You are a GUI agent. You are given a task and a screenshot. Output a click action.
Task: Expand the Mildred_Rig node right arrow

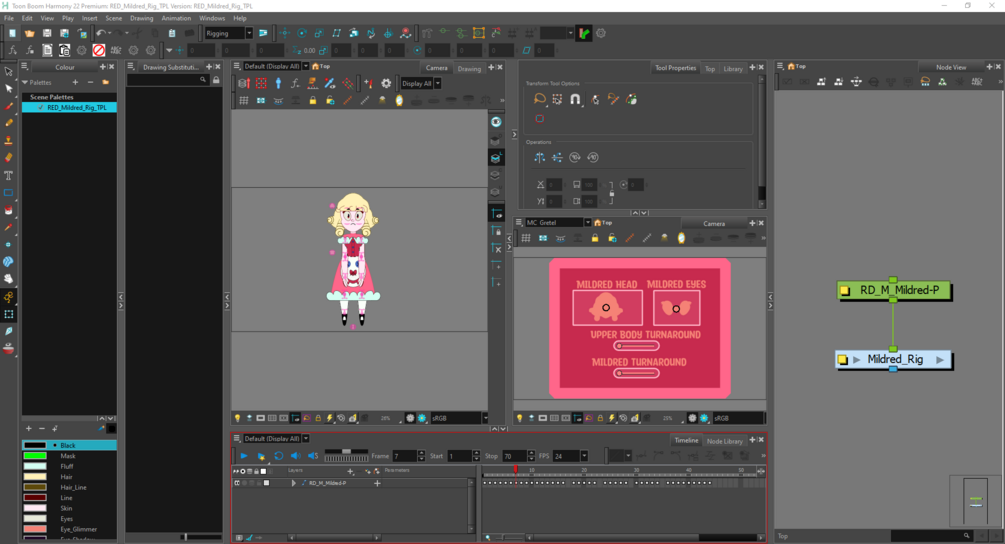point(940,360)
